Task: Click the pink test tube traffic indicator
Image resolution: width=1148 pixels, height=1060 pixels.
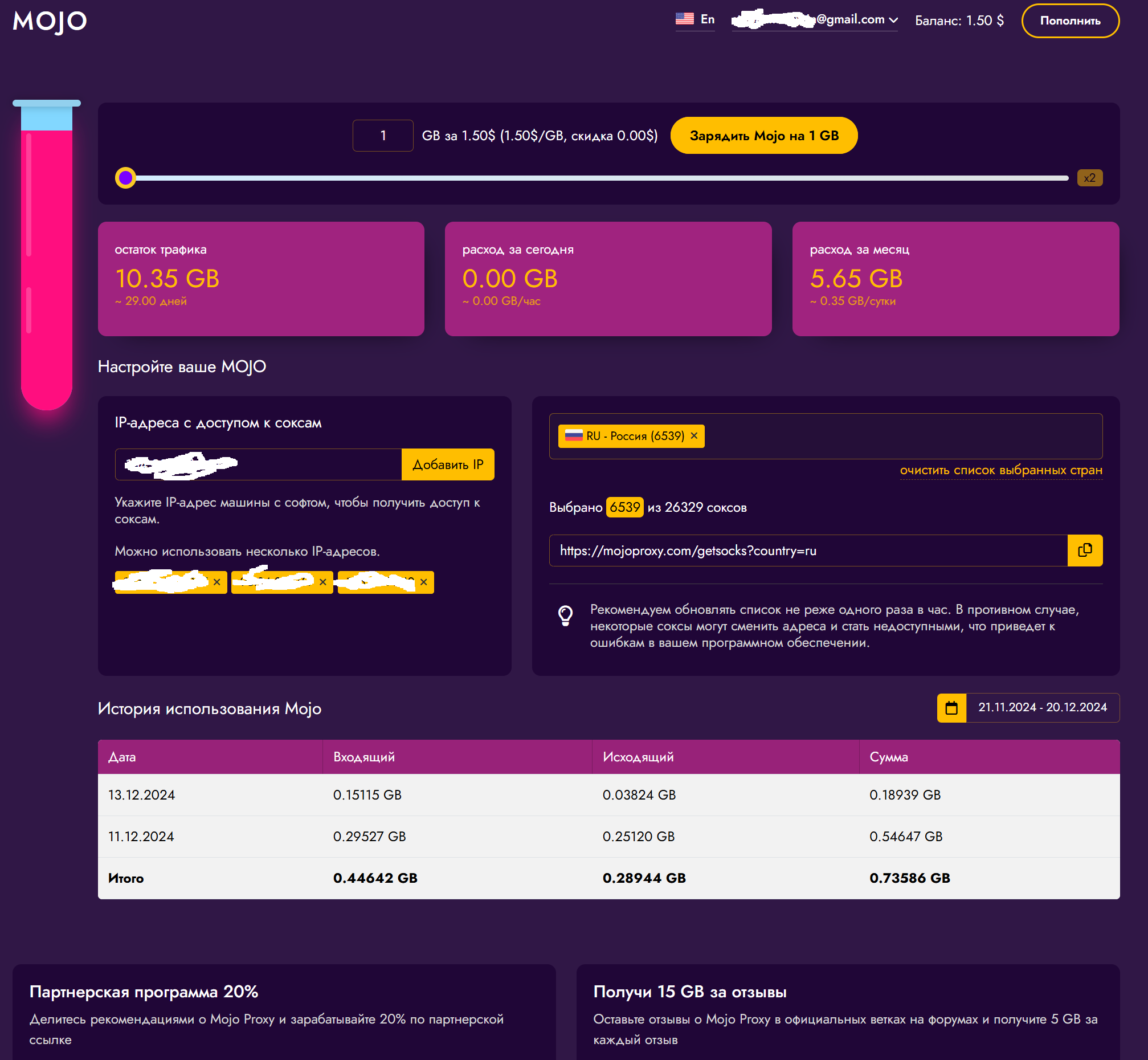Action: pyautogui.click(x=47, y=255)
